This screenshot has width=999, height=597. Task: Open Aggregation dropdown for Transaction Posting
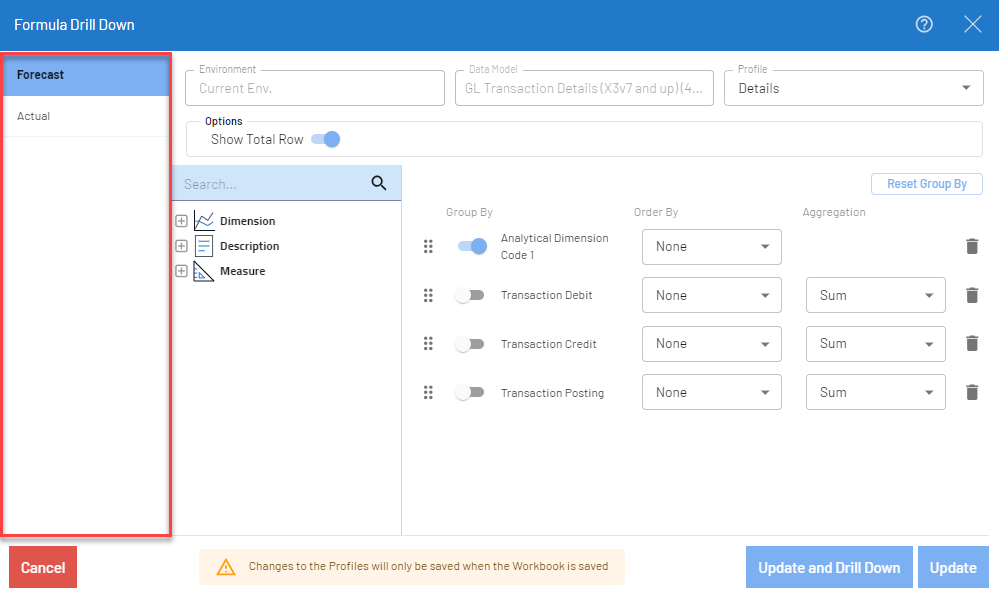pos(875,393)
